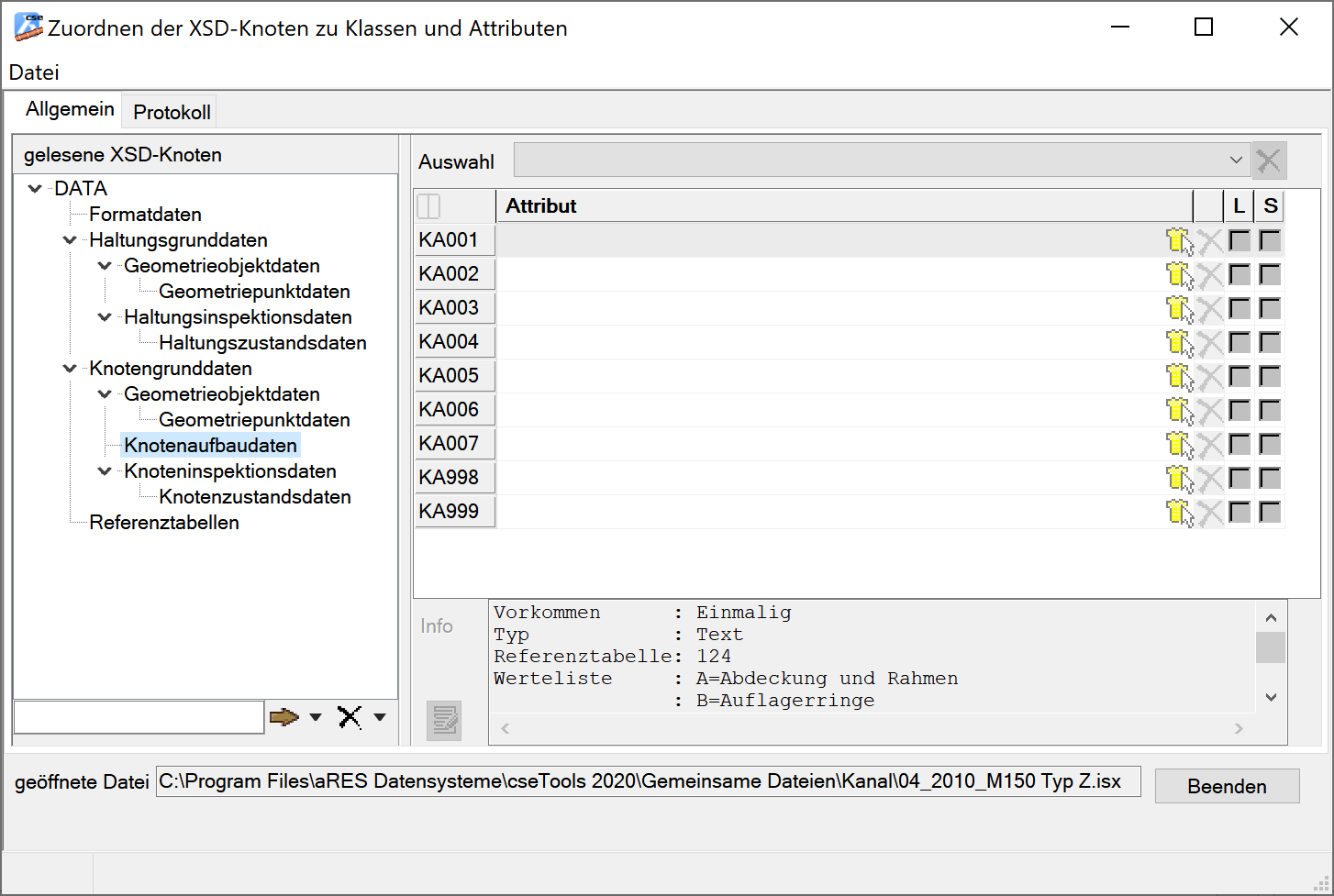
Task: Enable the L checkbox in row KA999
Action: (x=1240, y=512)
